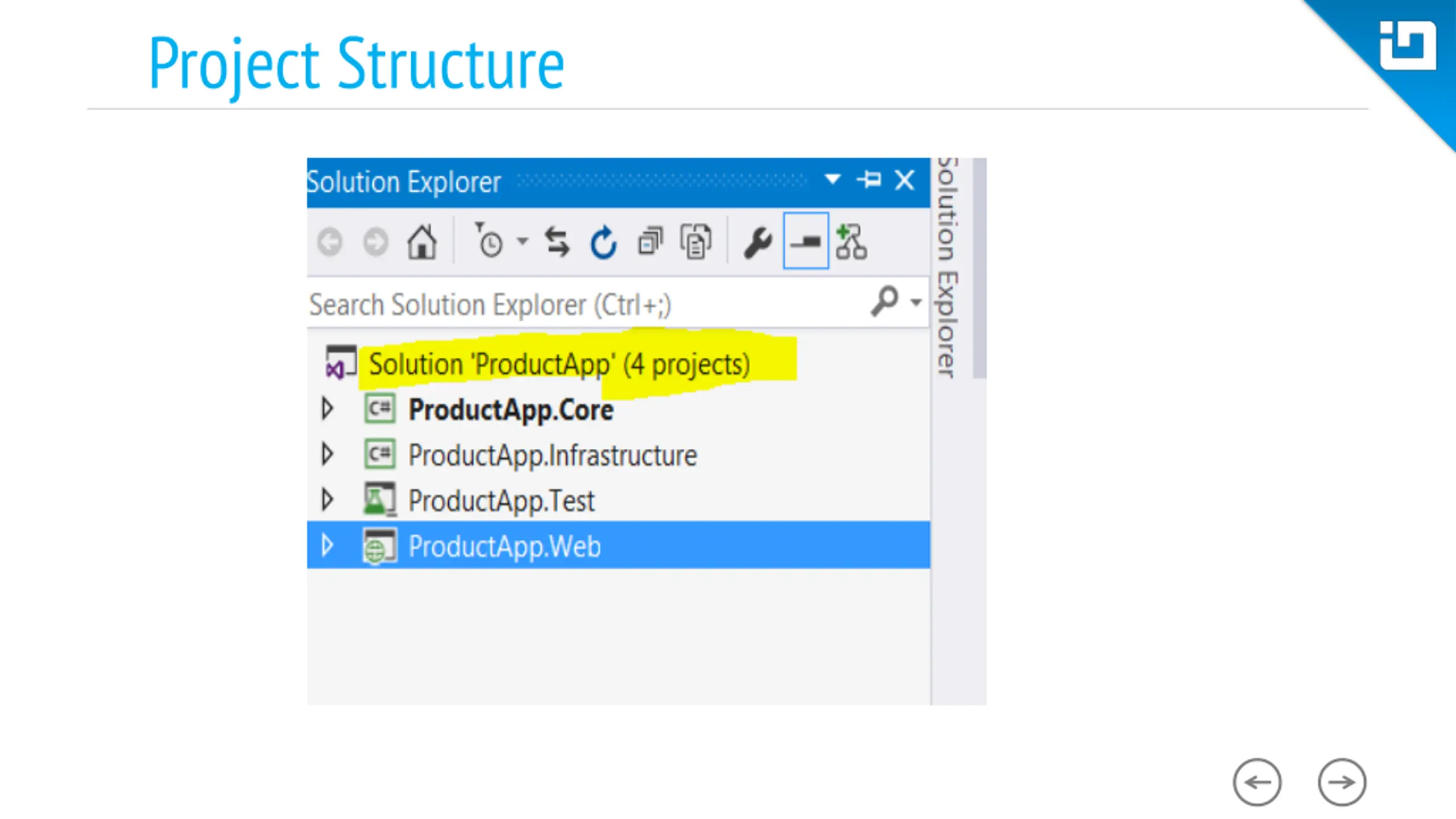
Task: Open the dropdown arrow beside the clock filter icon
Action: (x=522, y=241)
